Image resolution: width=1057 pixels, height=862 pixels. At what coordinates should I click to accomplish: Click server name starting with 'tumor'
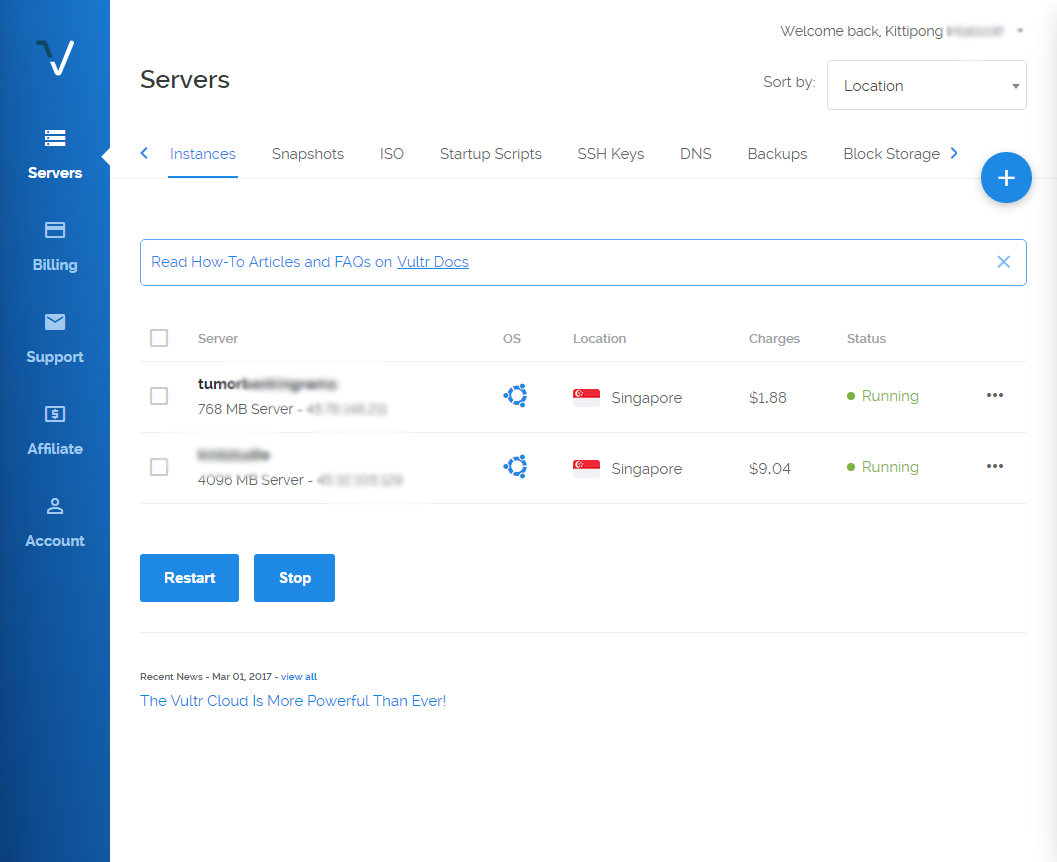tap(267, 384)
